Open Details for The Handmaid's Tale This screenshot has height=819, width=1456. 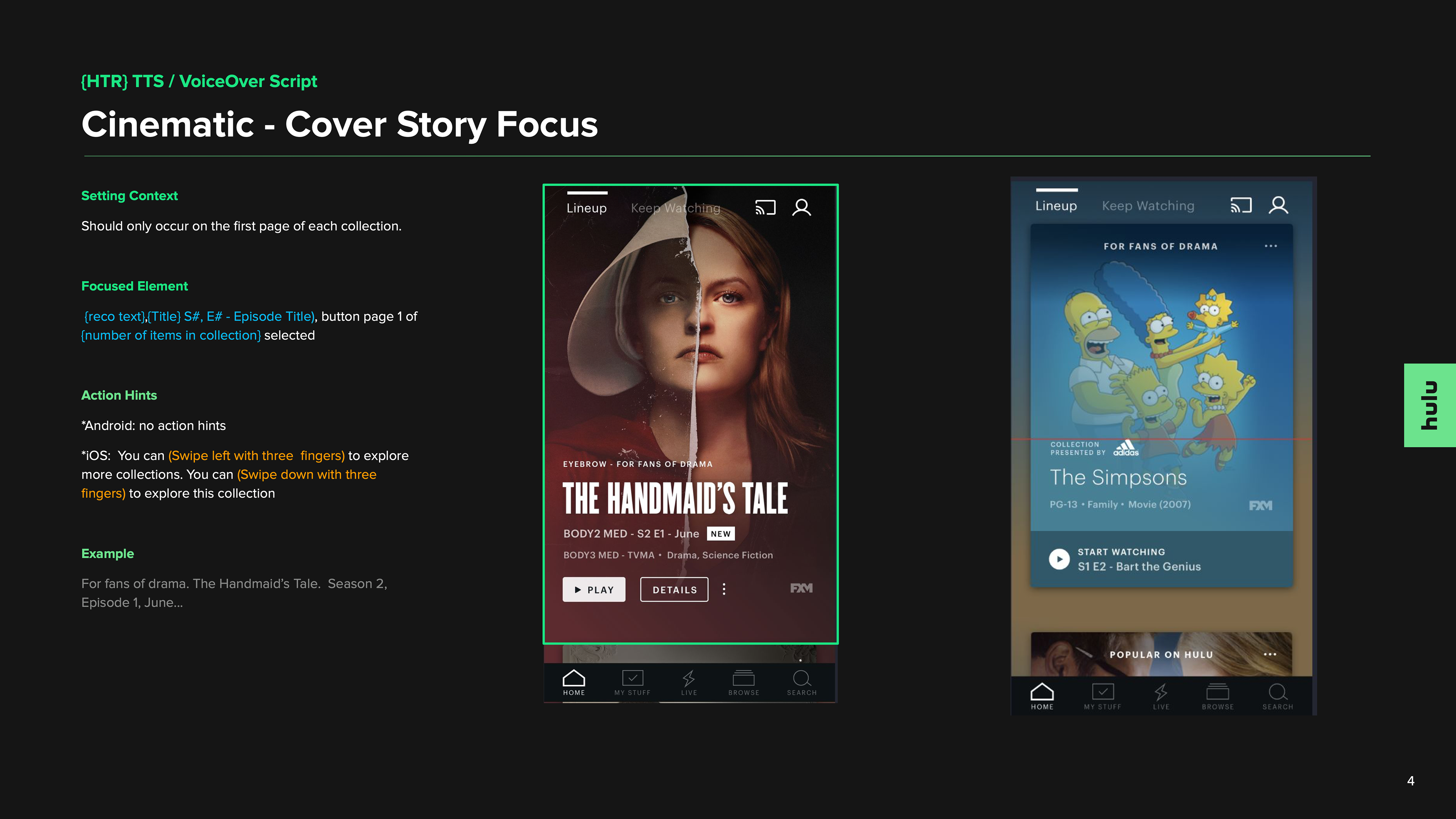point(674,590)
